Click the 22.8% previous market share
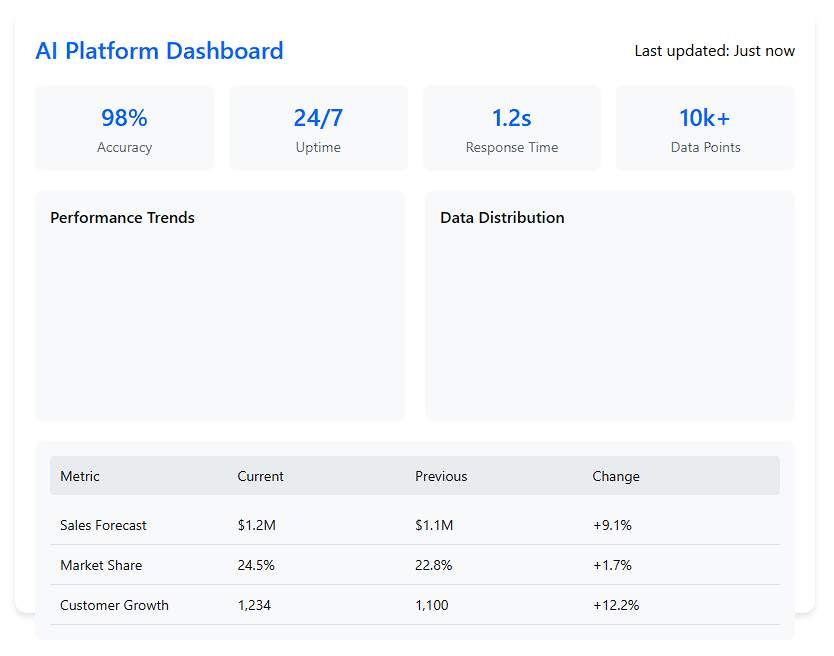The width and height of the screenshot is (834, 656). 433,565
